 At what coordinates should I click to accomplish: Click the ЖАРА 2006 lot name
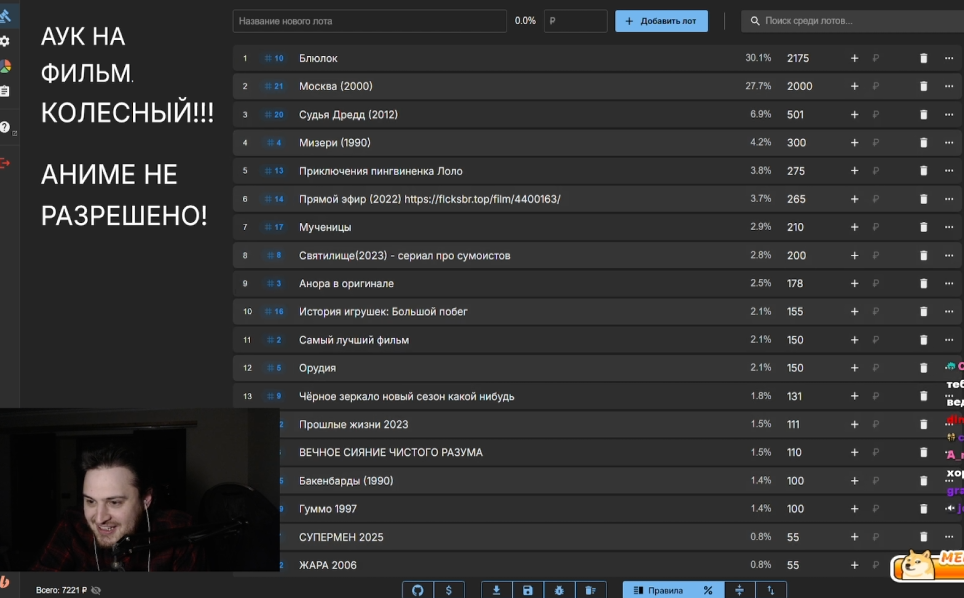[x=328, y=565]
